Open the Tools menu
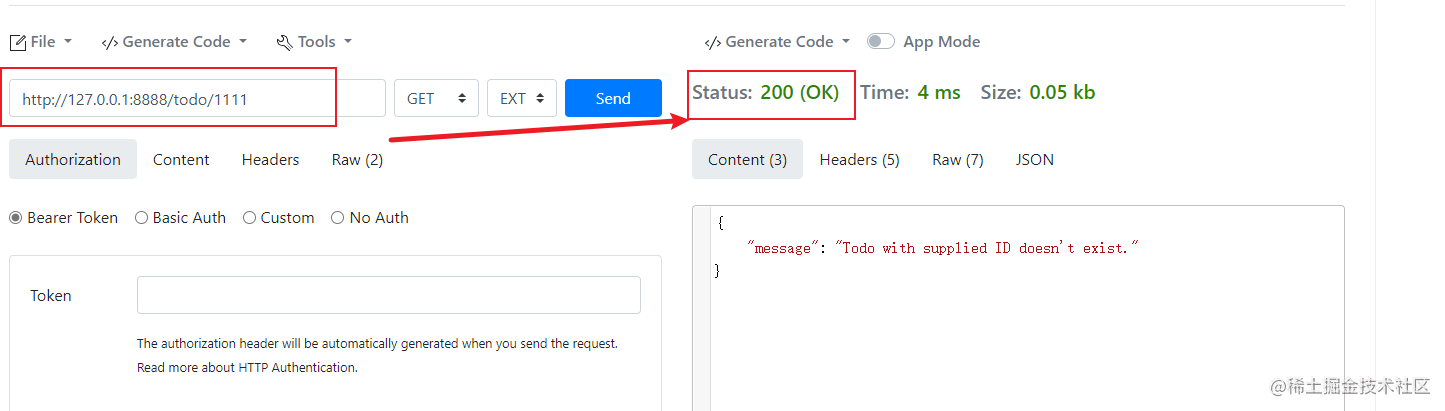1445x411 pixels. coord(315,42)
